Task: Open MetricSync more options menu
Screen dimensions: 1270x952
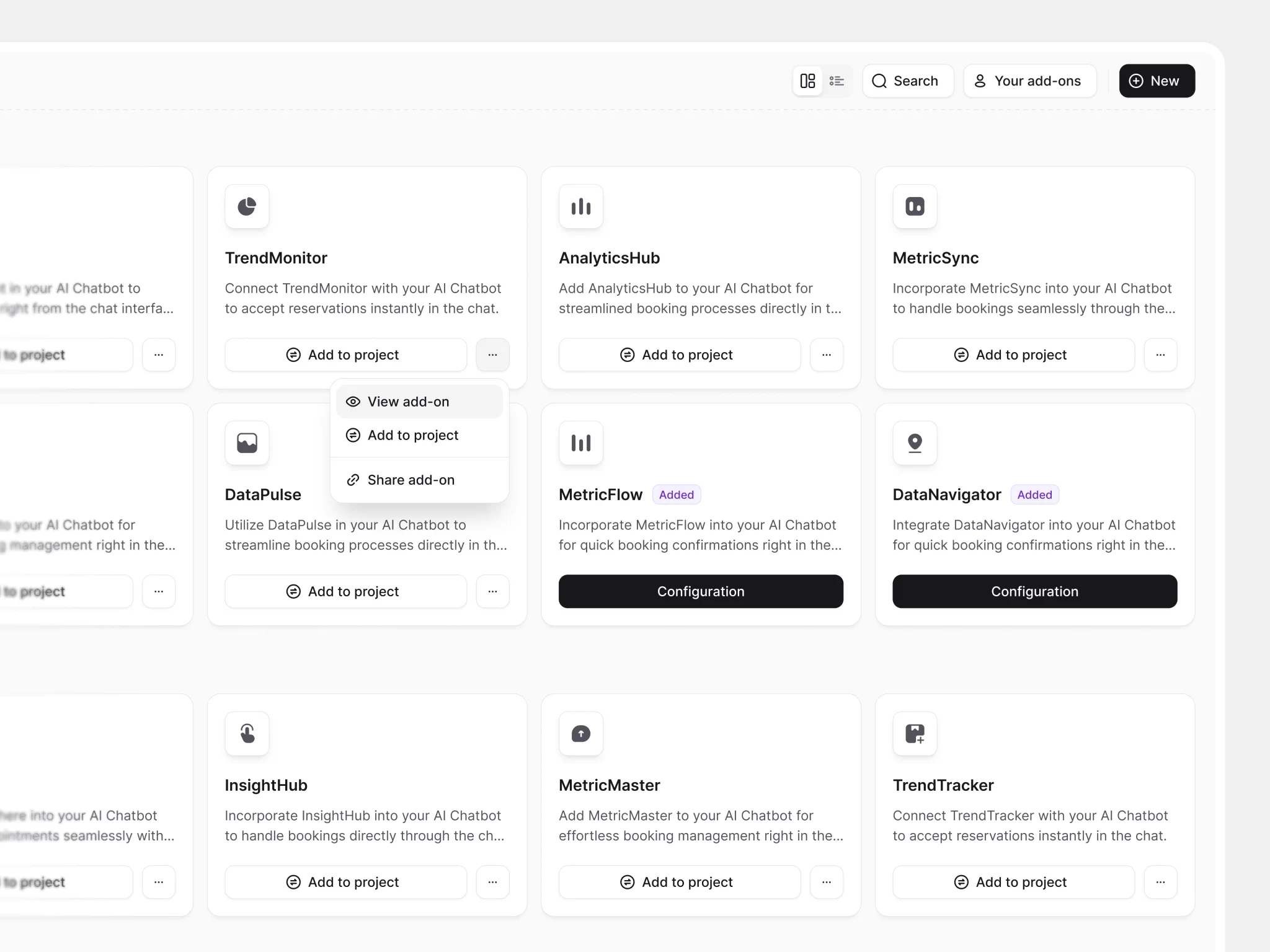Action: 1161,355
